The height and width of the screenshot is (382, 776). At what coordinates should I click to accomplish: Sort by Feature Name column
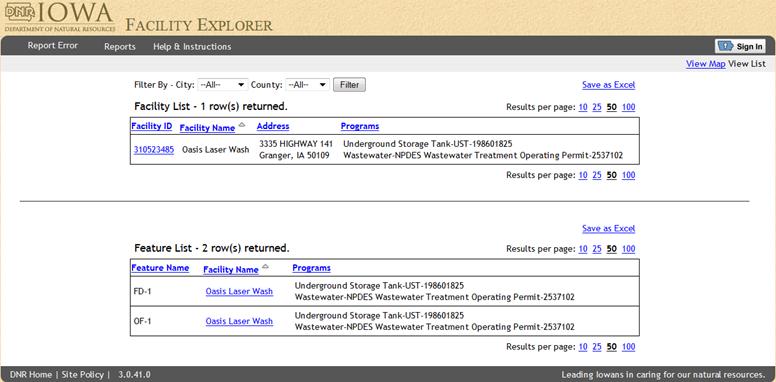coord(160,268)
